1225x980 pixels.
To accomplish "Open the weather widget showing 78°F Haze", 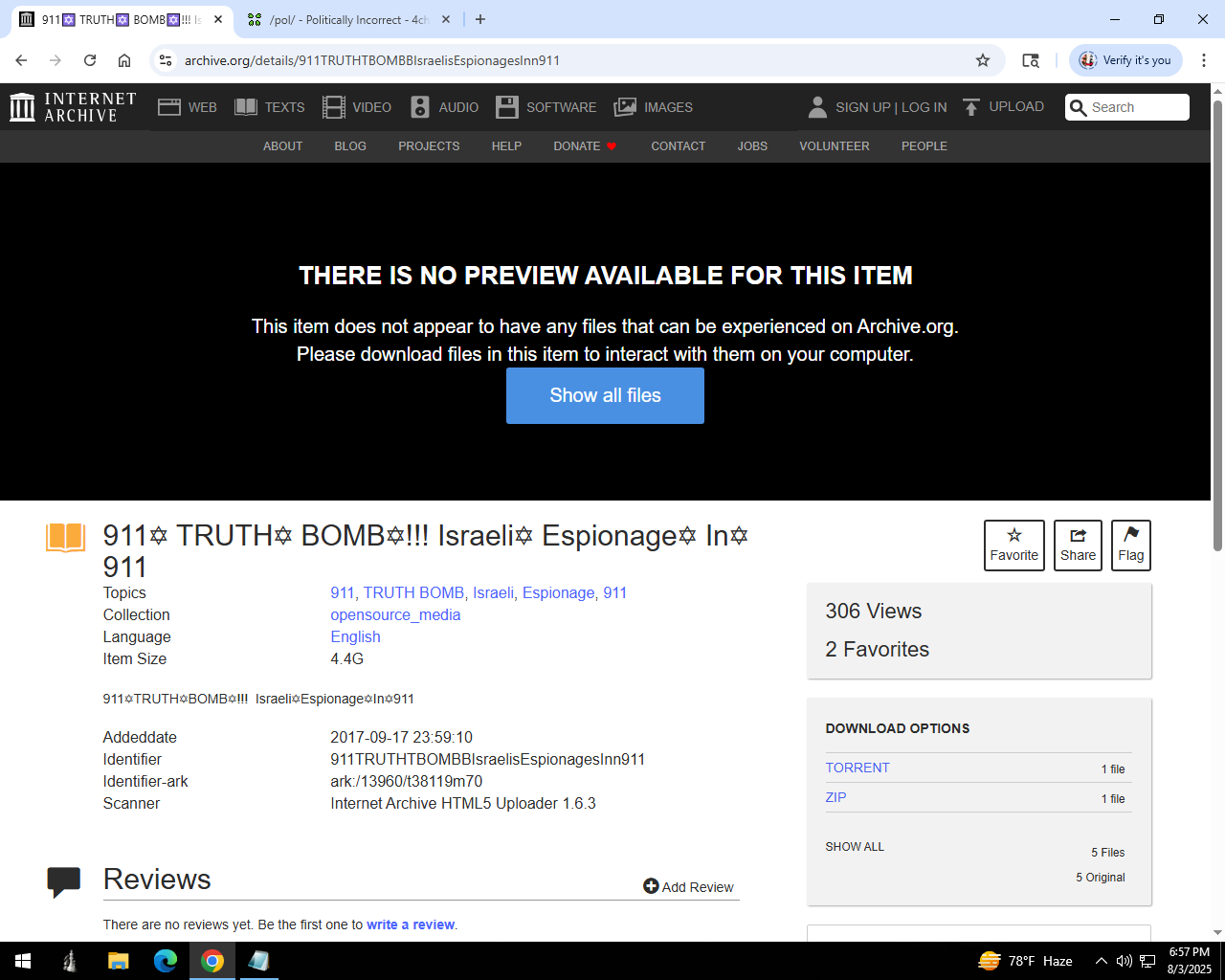I will coord(1025,961).
